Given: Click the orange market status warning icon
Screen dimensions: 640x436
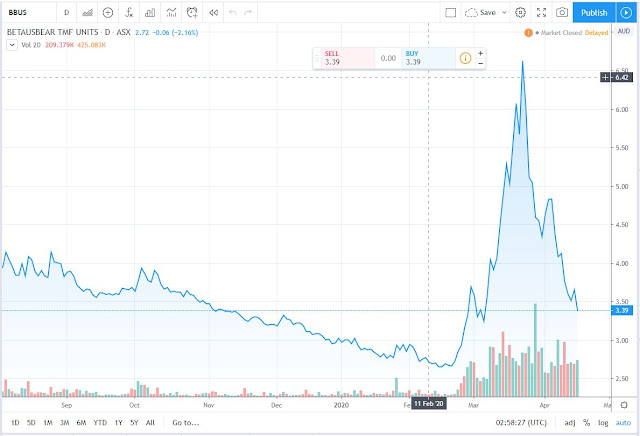Looking at the screenshot, I should (x=528, y=33).
